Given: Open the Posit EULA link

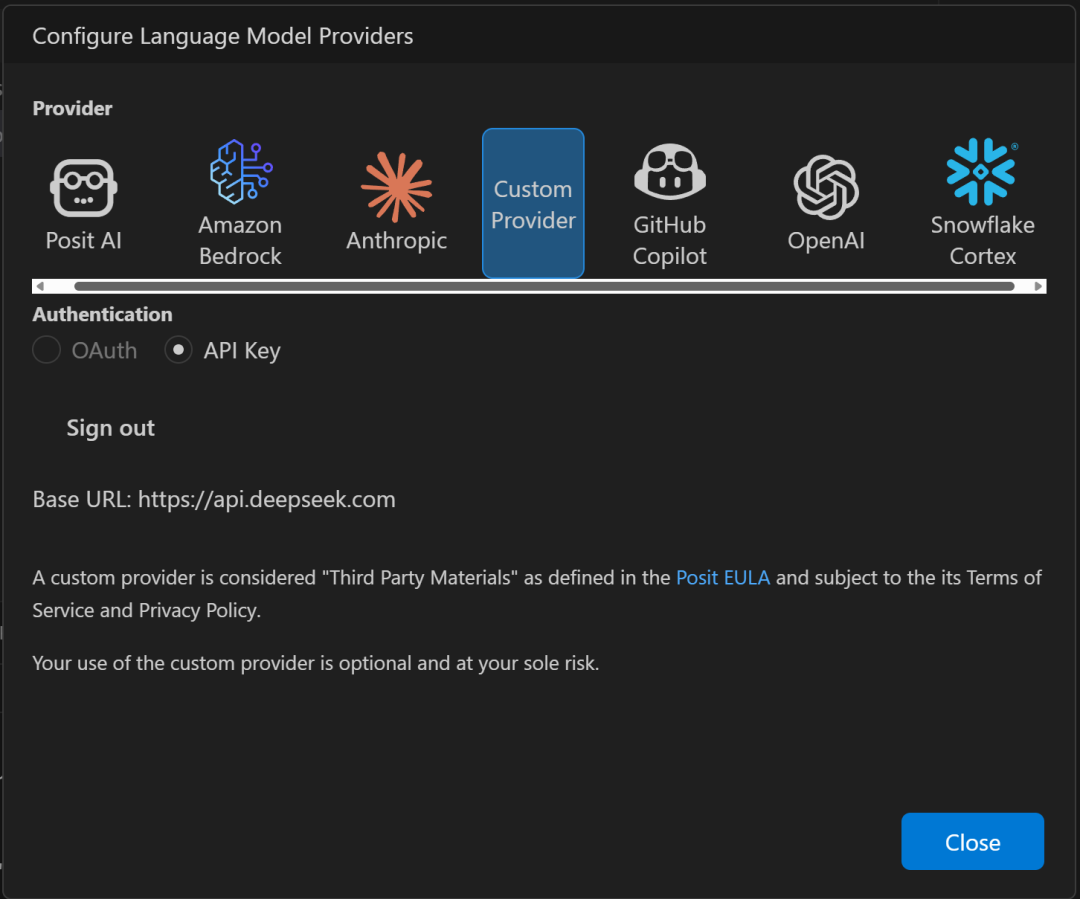Looking at the screenshot, I should pyautogui.click(x=723, y=577).
